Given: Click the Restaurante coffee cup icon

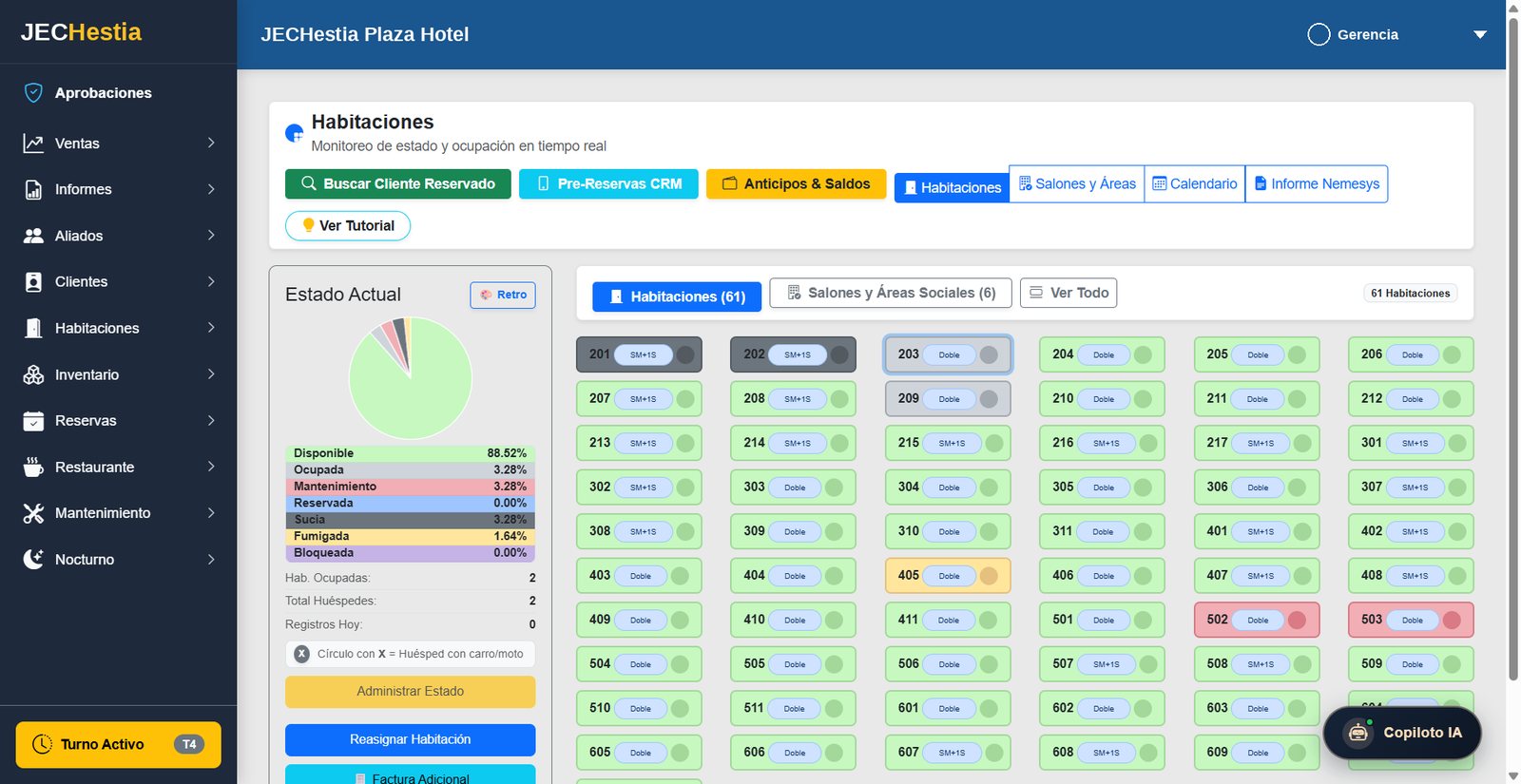Looking at the screenshot, I should pyautogui.click(x=33, y=467).
